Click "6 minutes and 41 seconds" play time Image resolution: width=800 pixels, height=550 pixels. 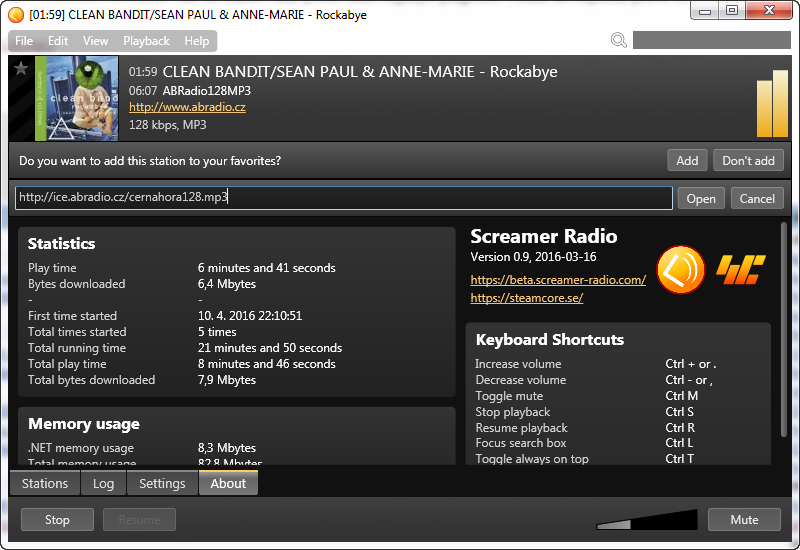266,268
